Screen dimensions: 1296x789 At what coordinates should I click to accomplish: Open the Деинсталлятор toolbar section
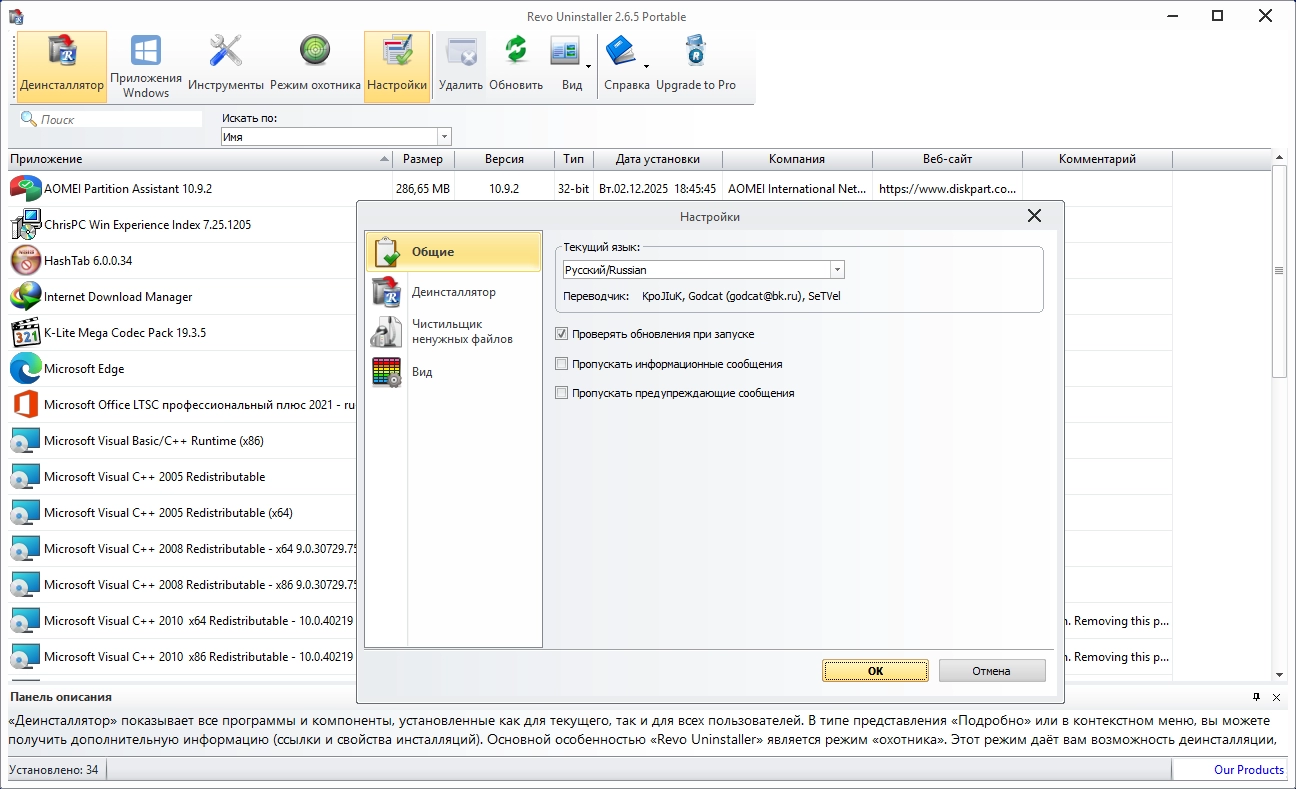tap(61, 67)
